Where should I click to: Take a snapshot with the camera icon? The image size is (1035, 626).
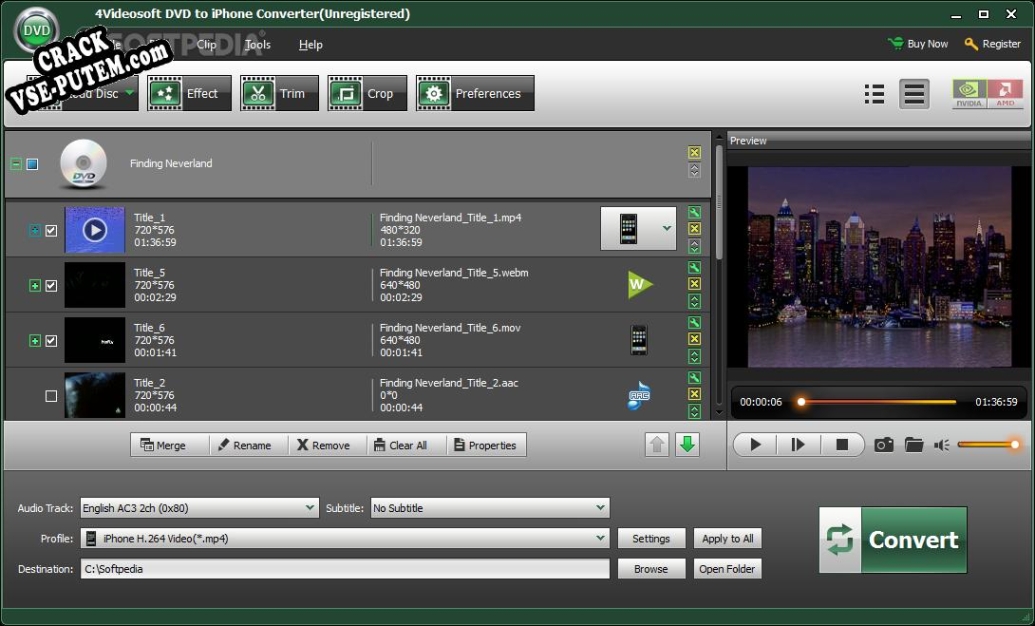point(883,445)
